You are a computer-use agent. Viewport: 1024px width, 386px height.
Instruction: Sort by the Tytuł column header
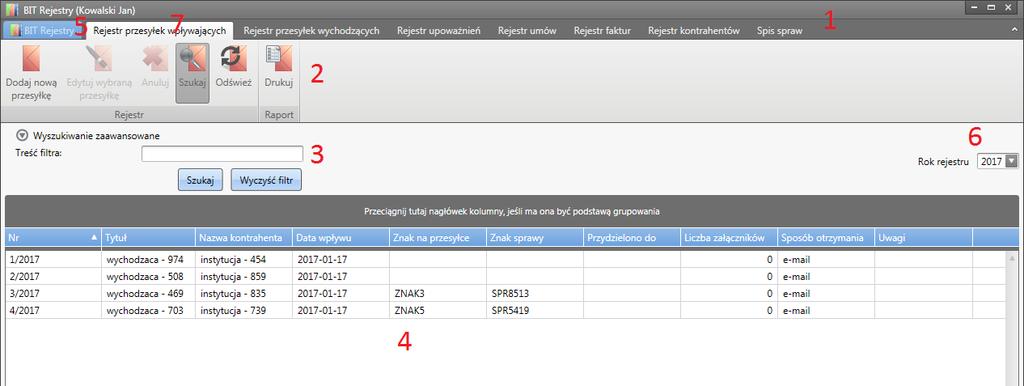[149, 238]
